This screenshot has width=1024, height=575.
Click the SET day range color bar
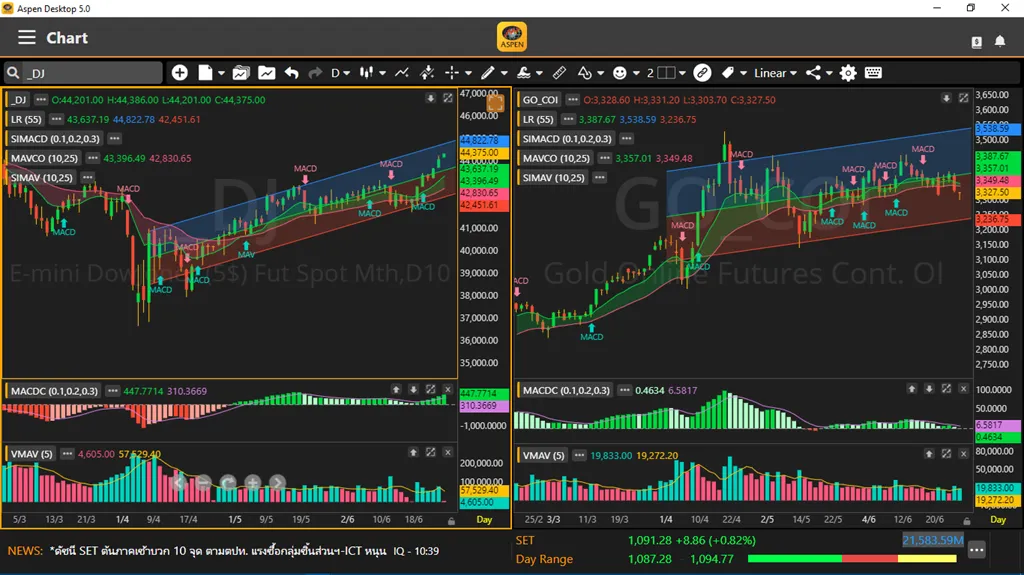(852, 559)
